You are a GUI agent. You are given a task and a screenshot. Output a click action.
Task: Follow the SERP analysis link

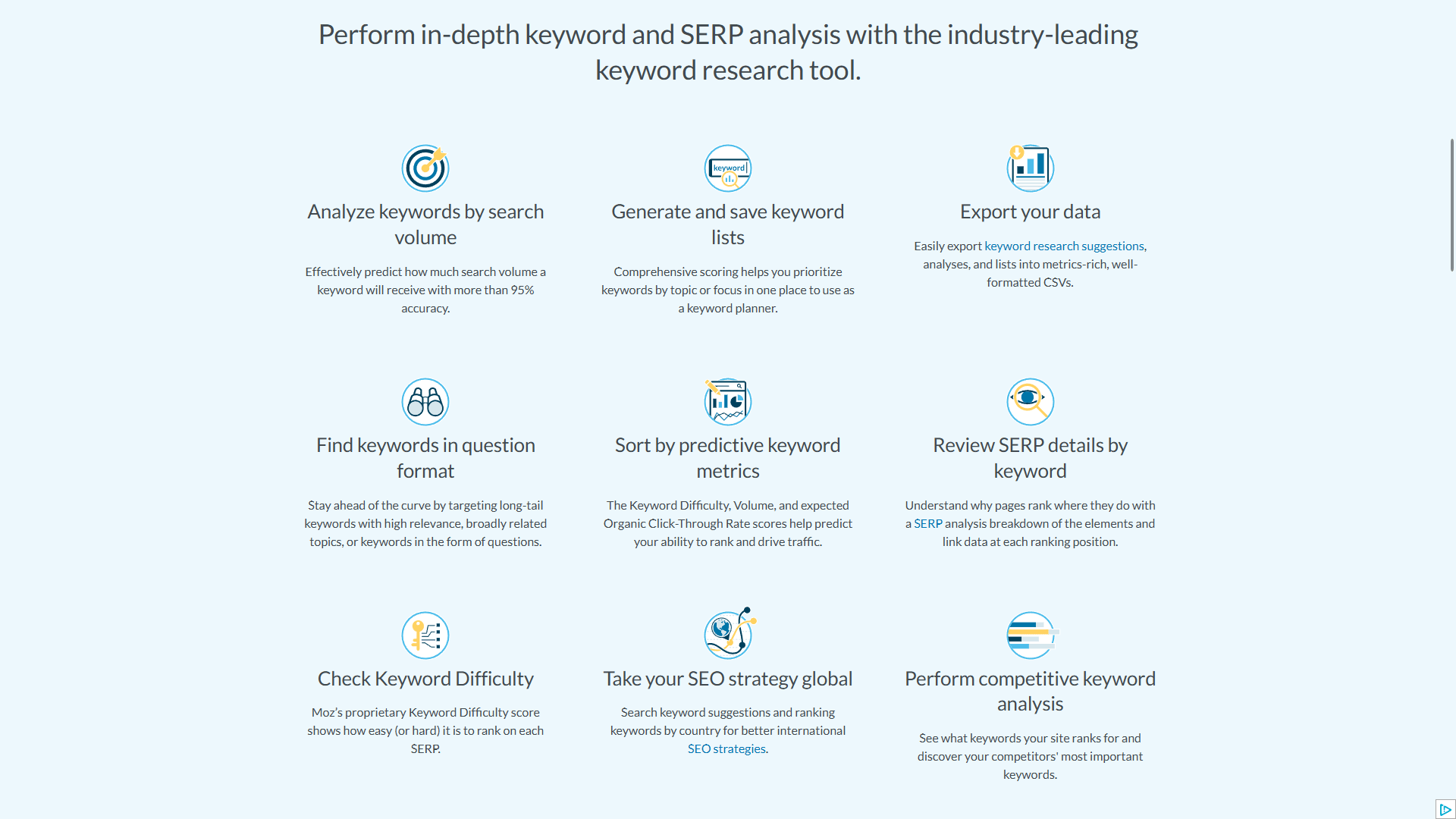pos(928,523)
